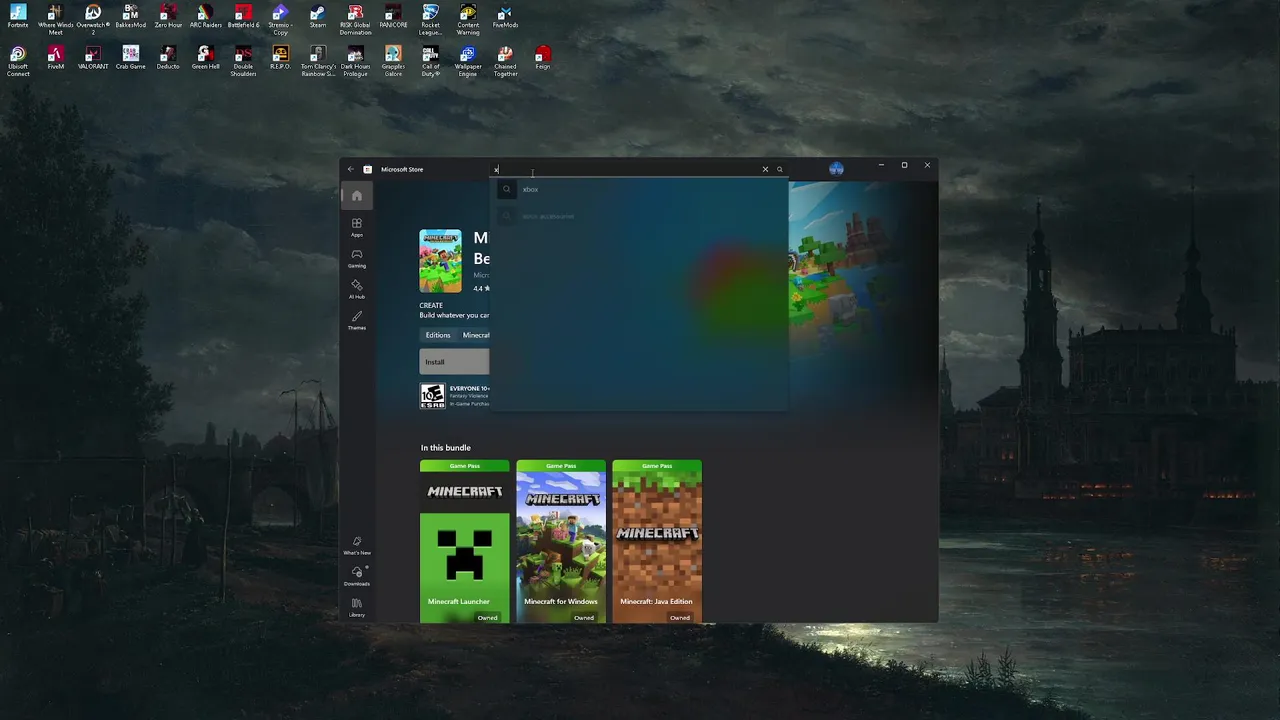1280x720 pixels.
Task: Select PANICORE desktop icon
Action: point(393,17)
